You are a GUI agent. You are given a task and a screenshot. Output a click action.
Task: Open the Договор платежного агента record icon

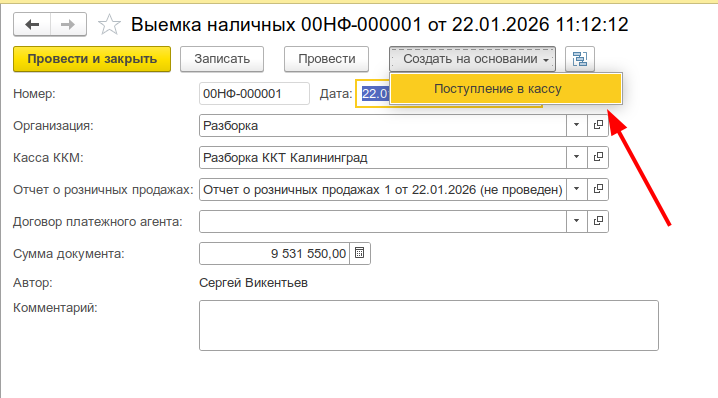[598, 221]
